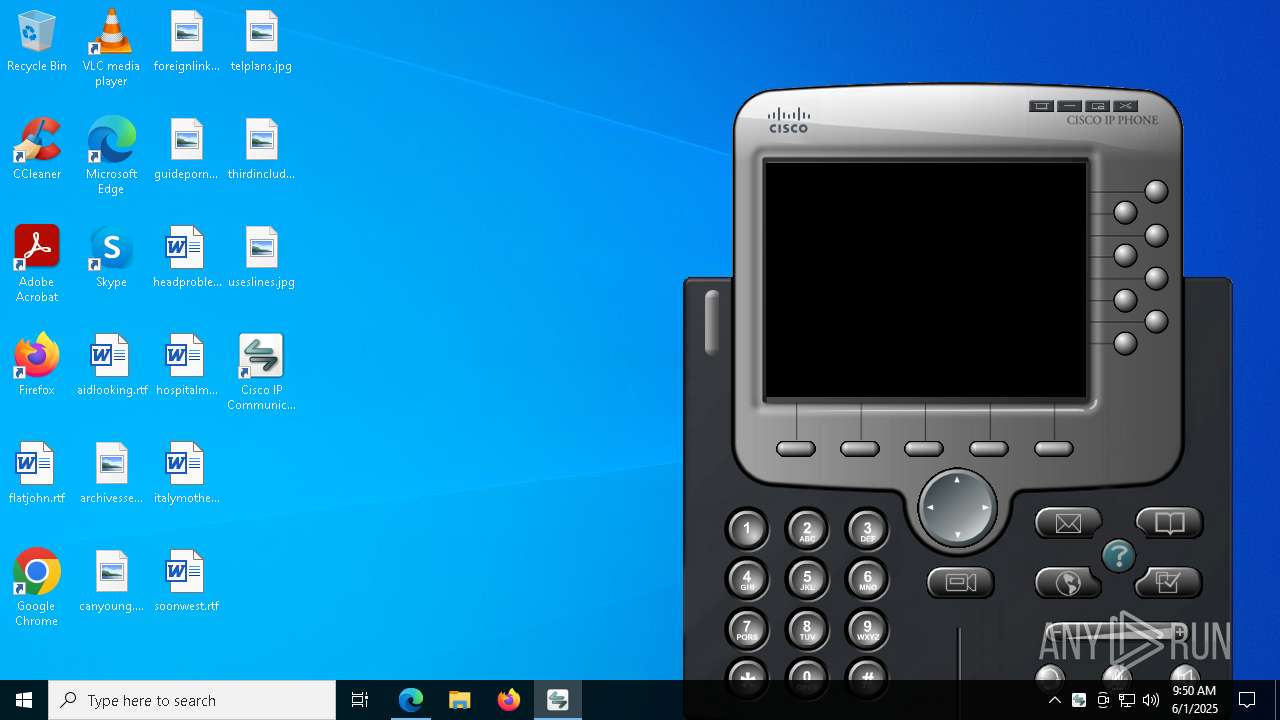Select the guideporn image file on desktop
Screen dimensions: 1280x720
186,150
